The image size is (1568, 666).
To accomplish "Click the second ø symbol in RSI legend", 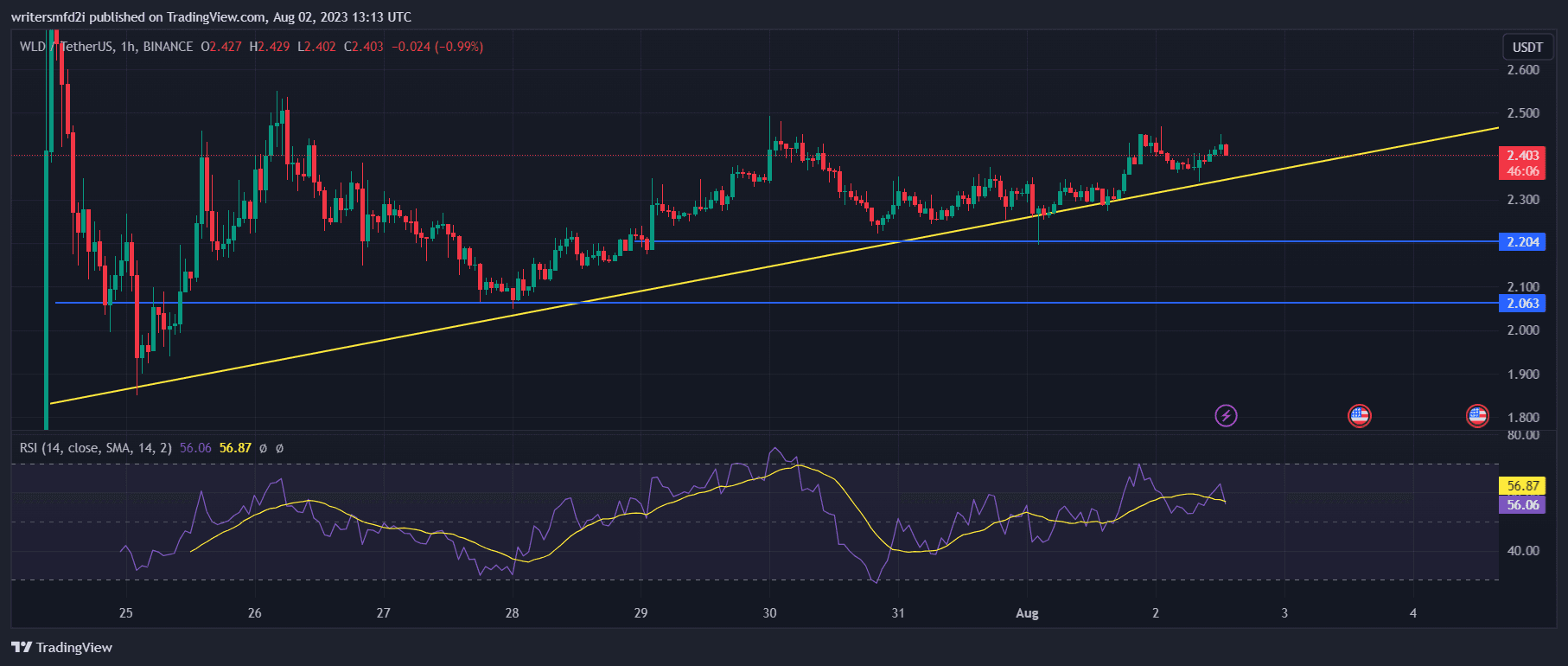I will 279,448.
